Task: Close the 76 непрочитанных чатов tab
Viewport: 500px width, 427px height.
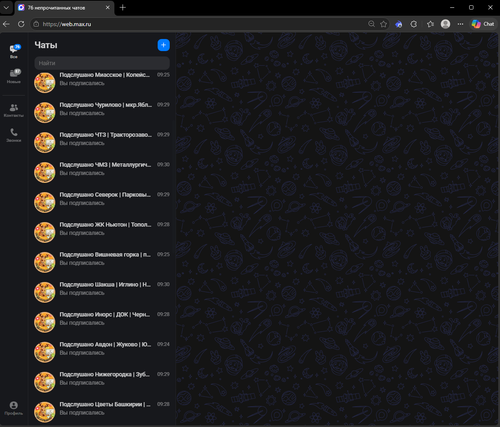Action: click(x=108, y=7)
